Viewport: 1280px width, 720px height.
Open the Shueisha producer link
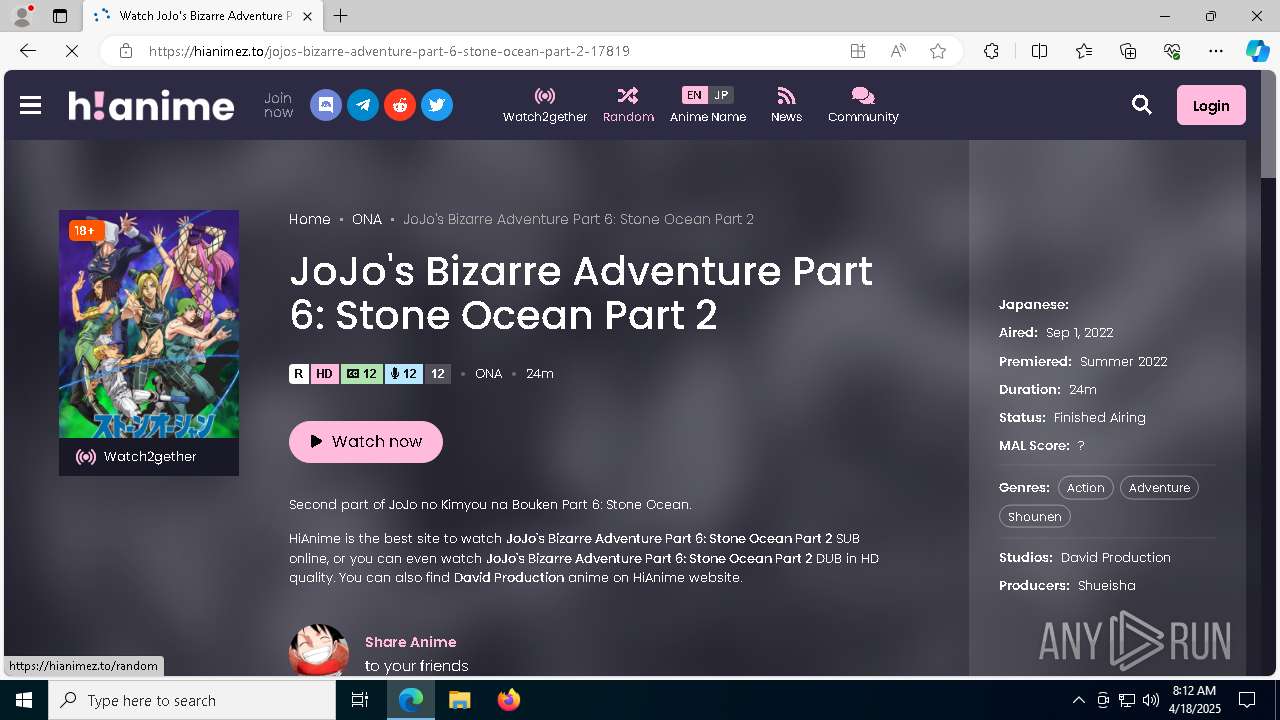pos(1107,585)
